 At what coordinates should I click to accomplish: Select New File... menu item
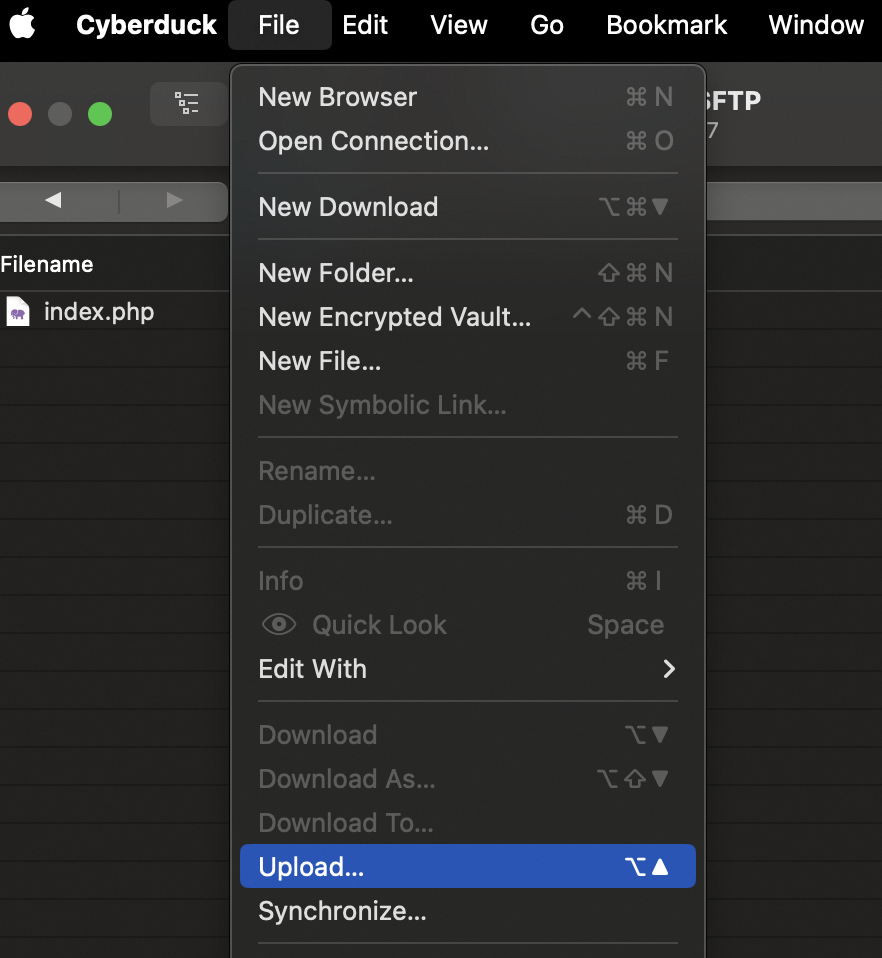pyautogui.click(x=319, y=361)
